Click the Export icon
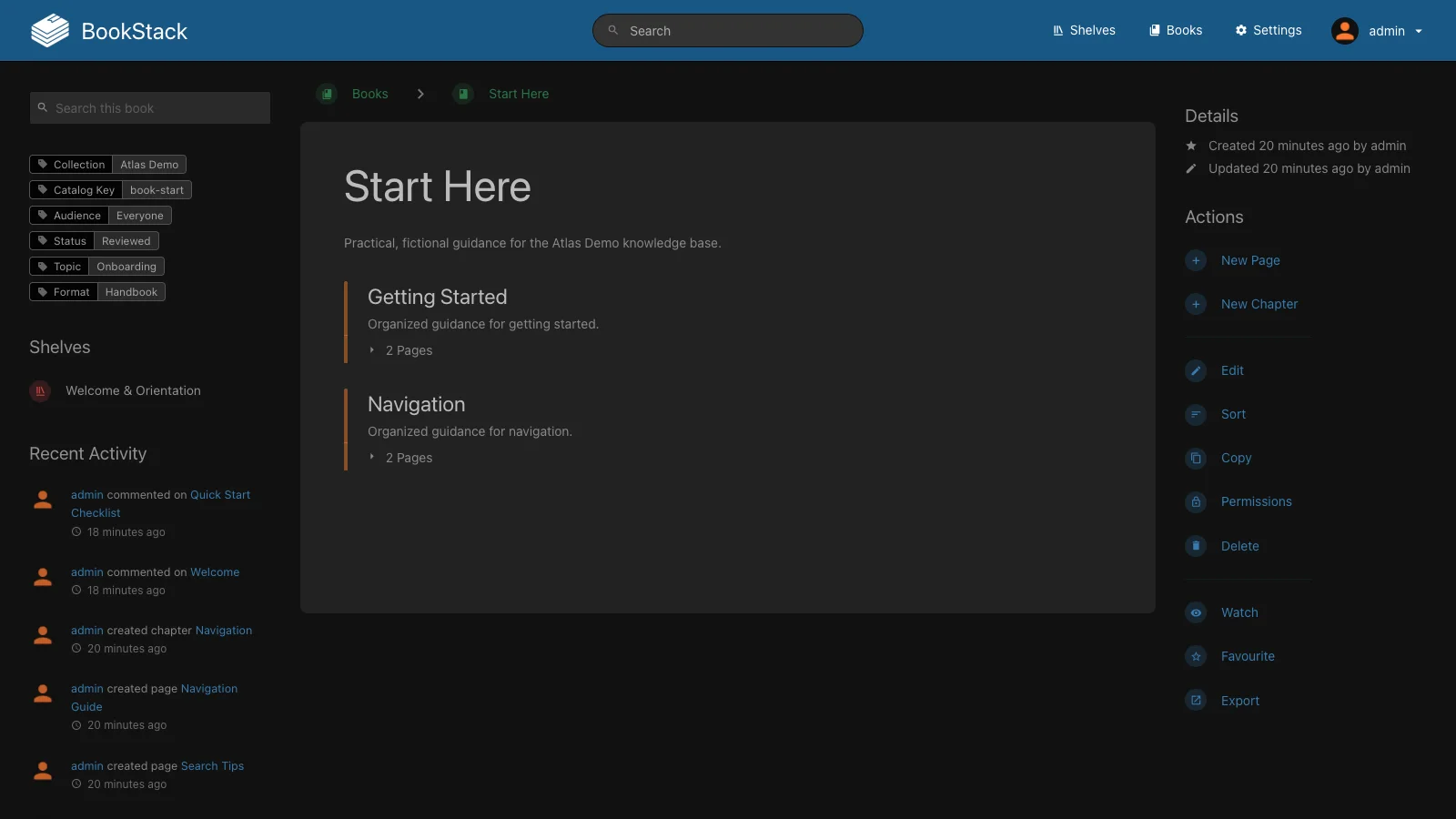Screen dimensions: 1456x819 tap(1196, 701)
